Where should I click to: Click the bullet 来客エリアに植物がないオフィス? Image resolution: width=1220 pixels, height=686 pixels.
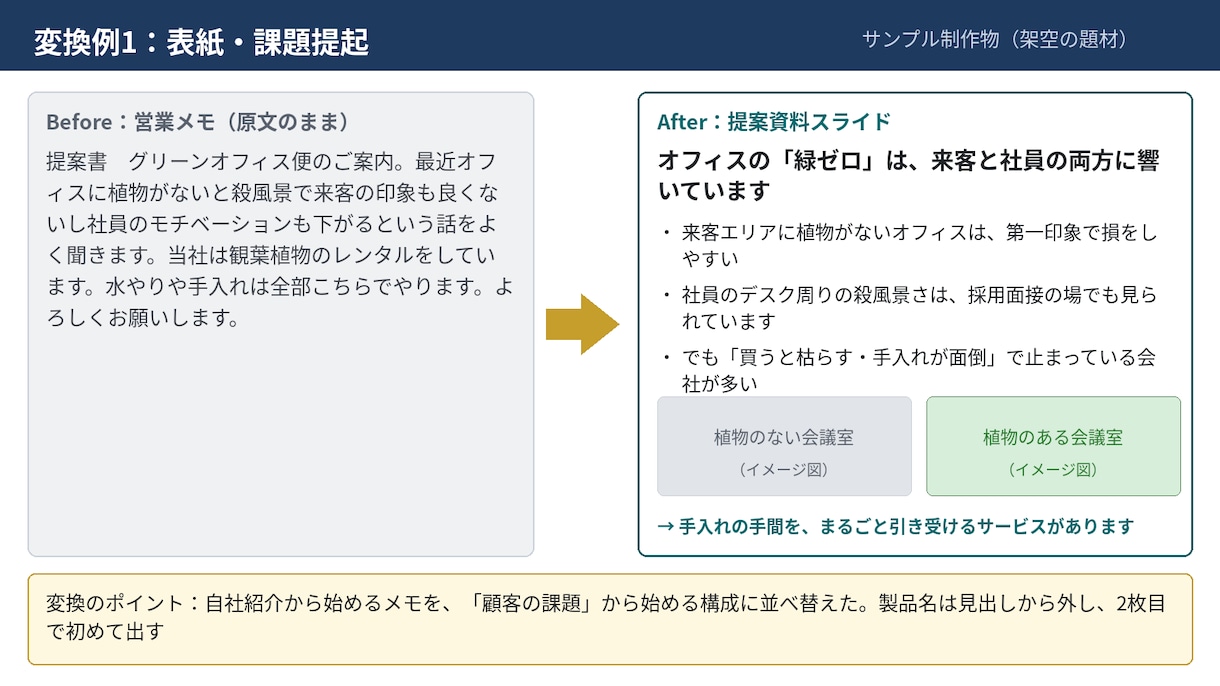(x=908, y=246)
